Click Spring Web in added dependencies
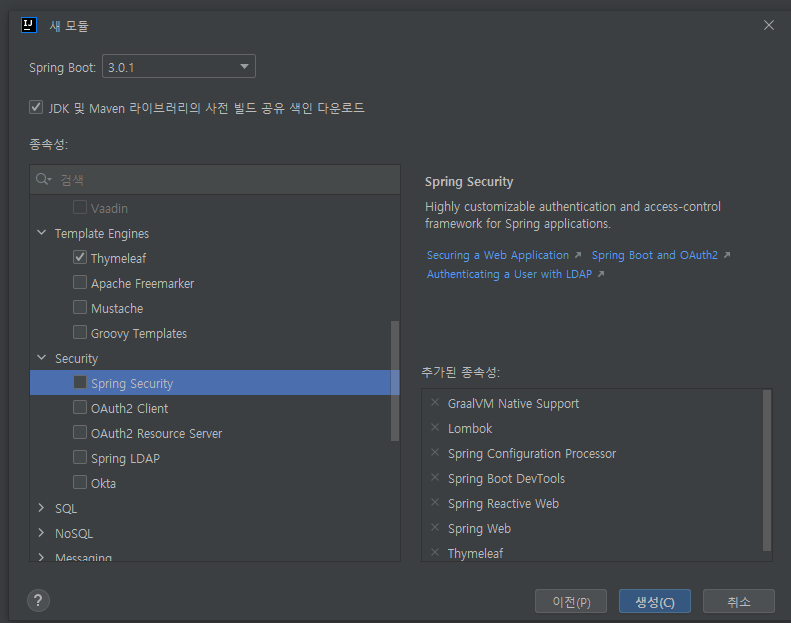The width and height of the screenshot is (791, 623). pyautogui.click(x=479, y=529)
